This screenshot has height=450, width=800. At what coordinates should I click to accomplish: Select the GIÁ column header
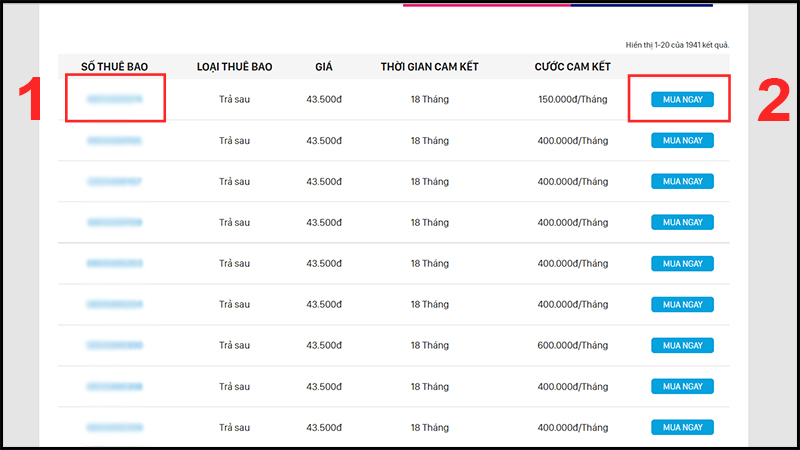[323, 67]
